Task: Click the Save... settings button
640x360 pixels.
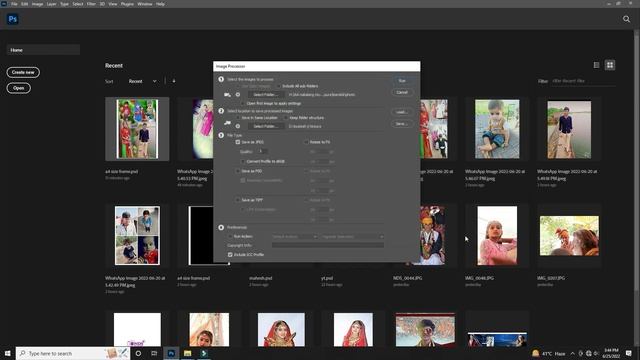Action: [x=402, y=124]
